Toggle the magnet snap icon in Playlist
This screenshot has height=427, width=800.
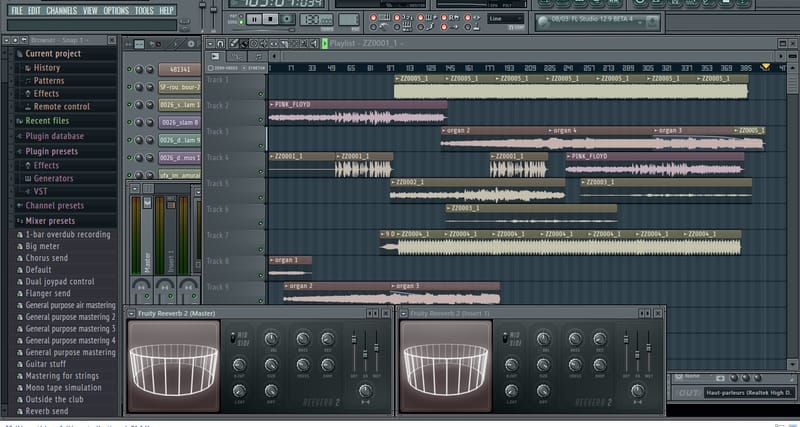click(220, 44)
